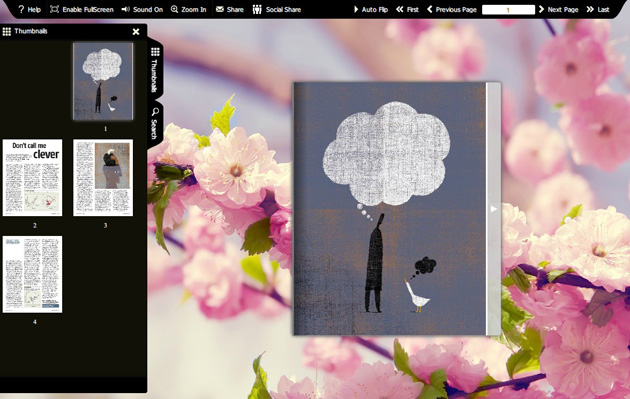Screen dimensions: 630x399
Task: Toggle the Sound On control
Action: point(142,9)
